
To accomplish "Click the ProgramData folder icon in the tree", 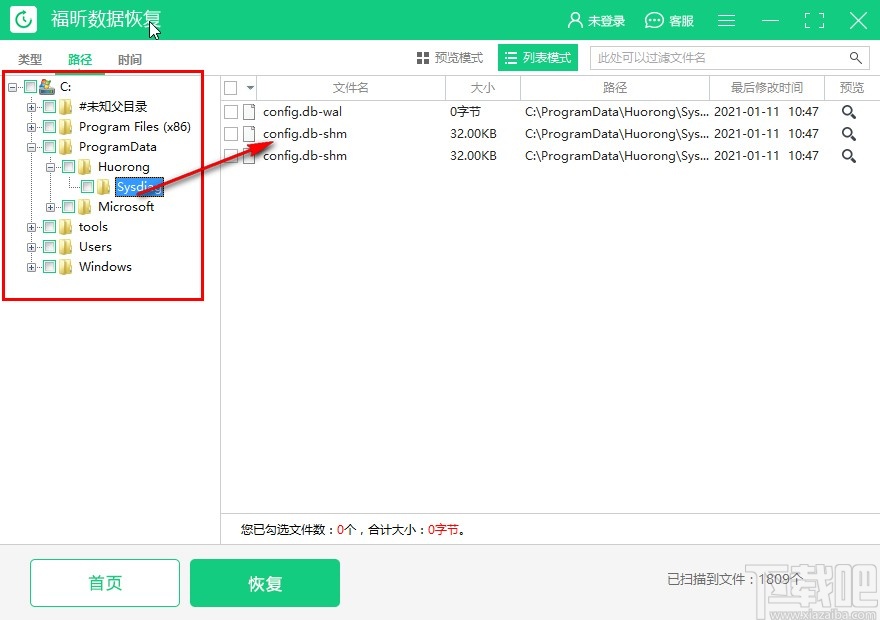I will click(65, 147).
